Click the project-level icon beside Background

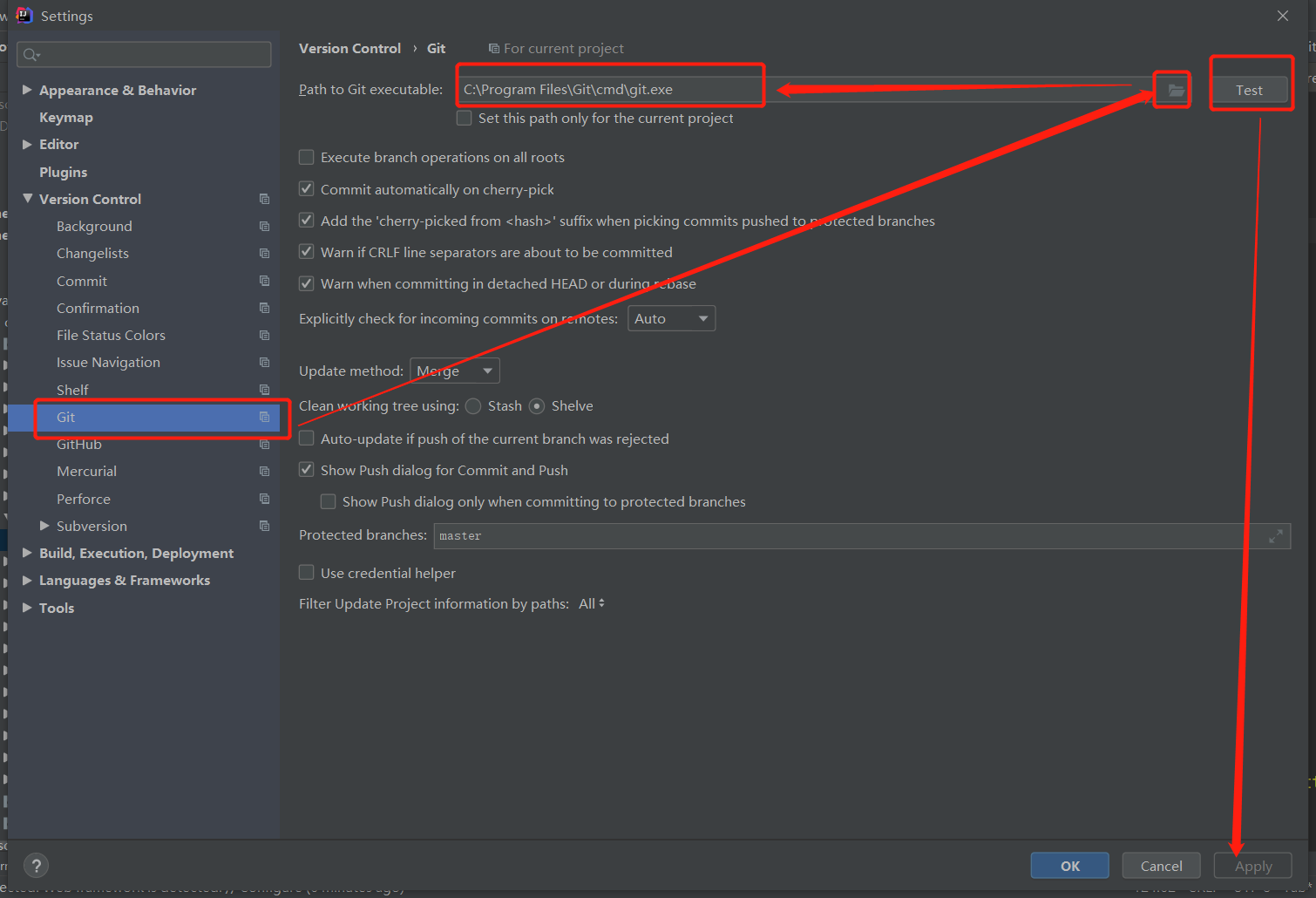264,226
